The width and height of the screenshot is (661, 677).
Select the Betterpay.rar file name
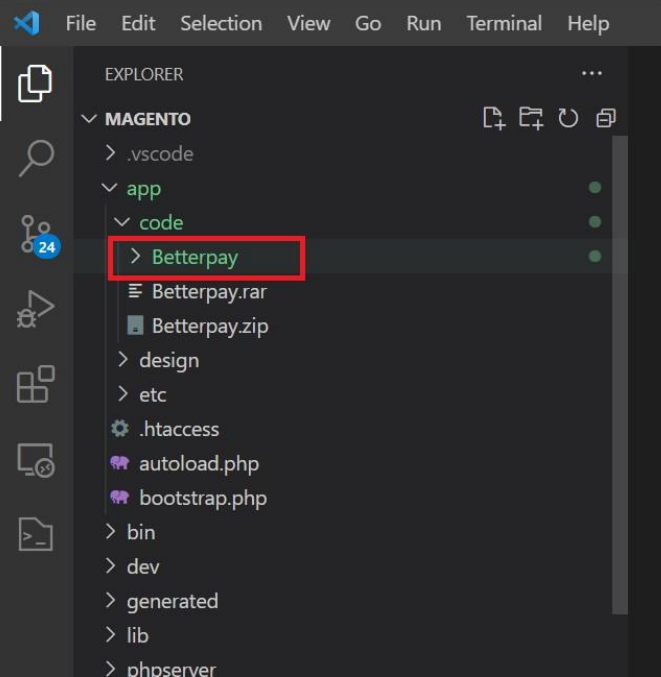209,292
